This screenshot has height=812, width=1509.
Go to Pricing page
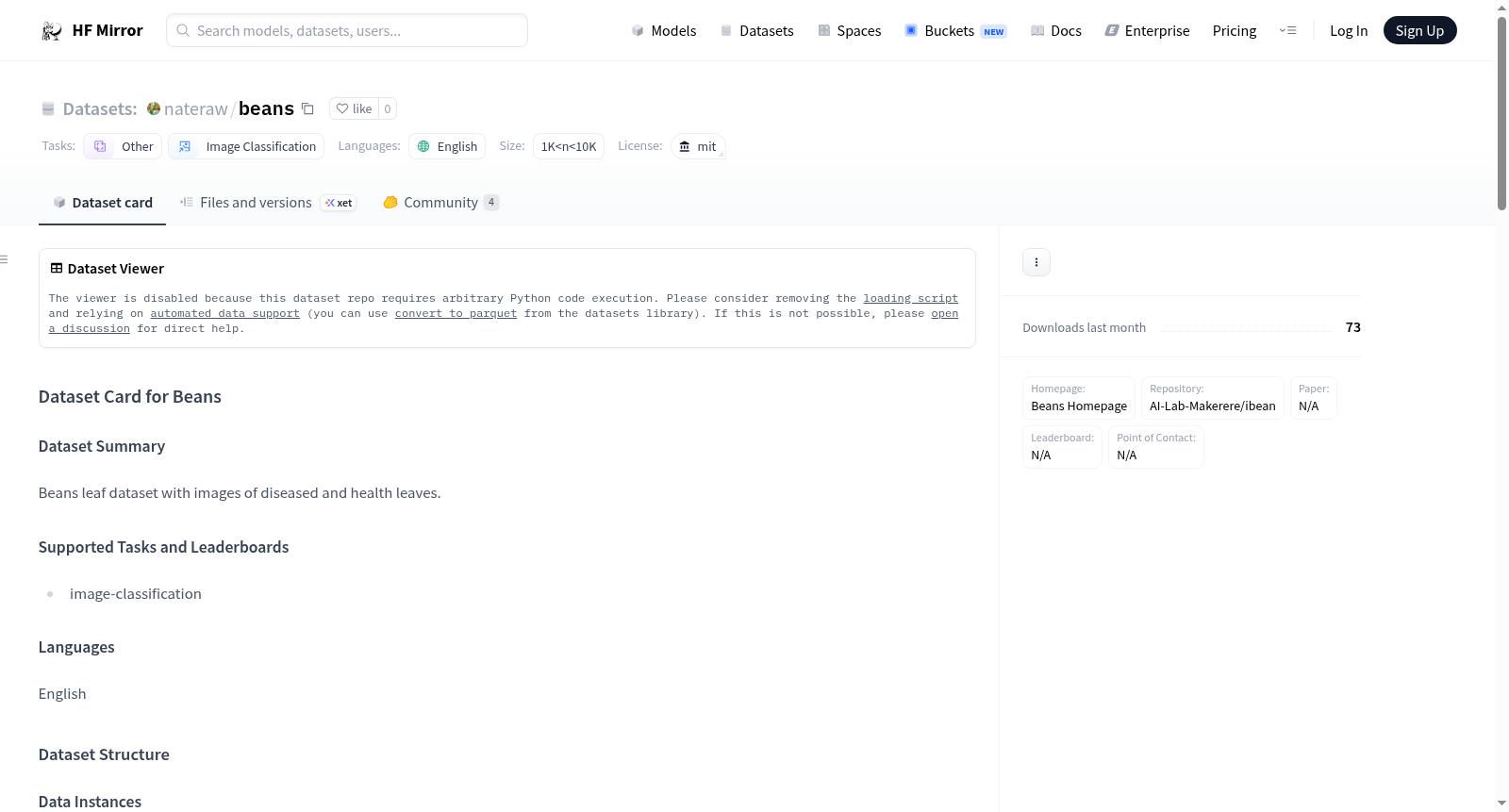coord(1235,30)
